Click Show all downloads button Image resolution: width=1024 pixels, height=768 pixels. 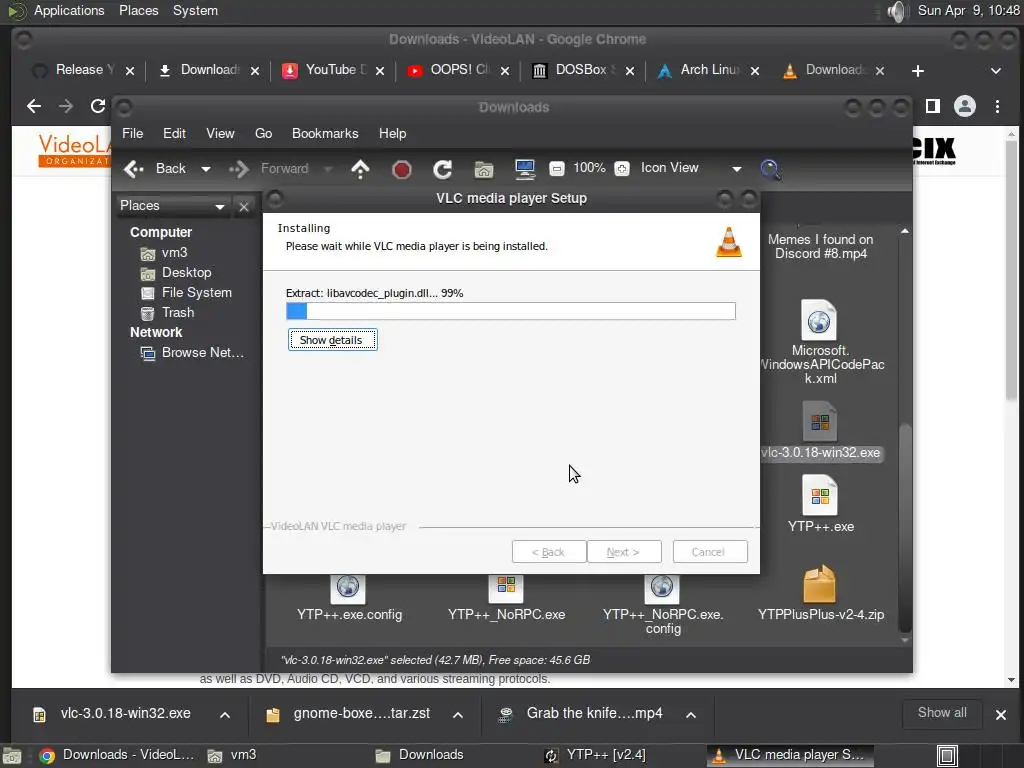coord(942,713)
